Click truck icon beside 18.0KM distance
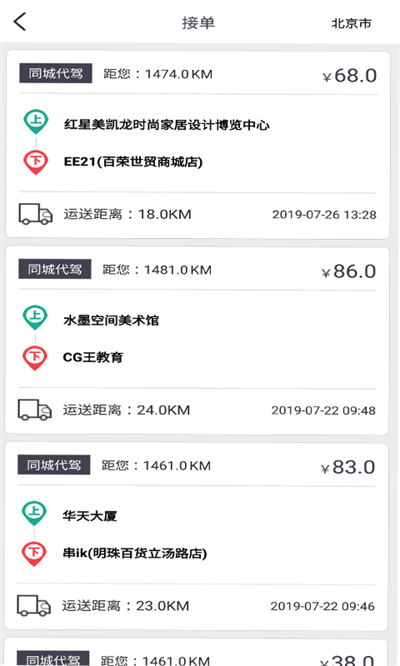The width and height of the screenshot is (400, 666). (36, 214)
